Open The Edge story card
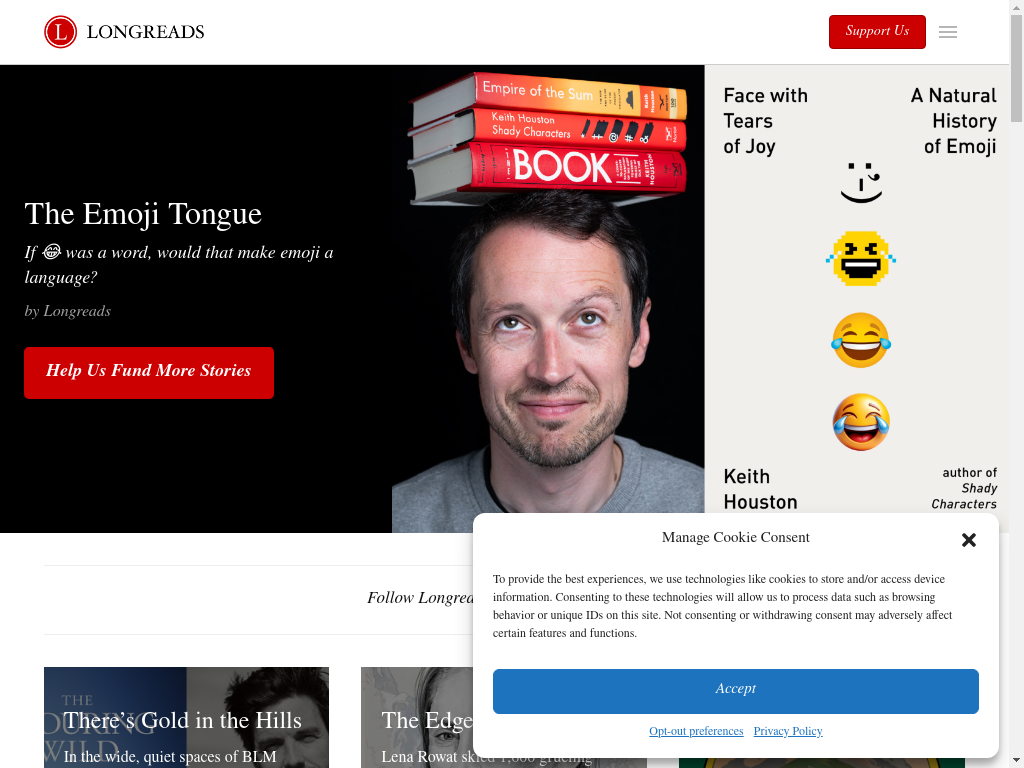 point(427,720)
